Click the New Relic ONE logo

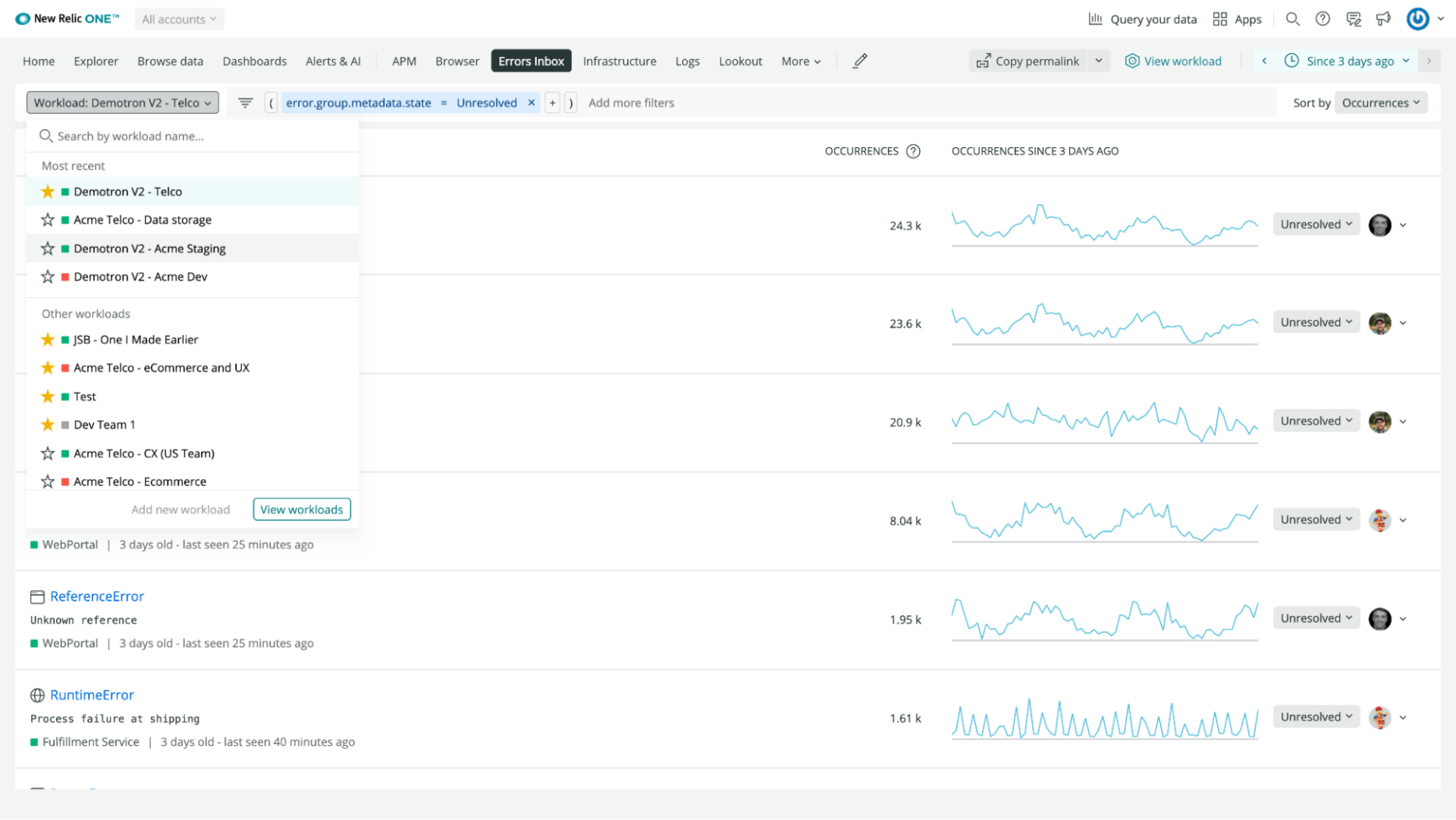pos(67,18)
